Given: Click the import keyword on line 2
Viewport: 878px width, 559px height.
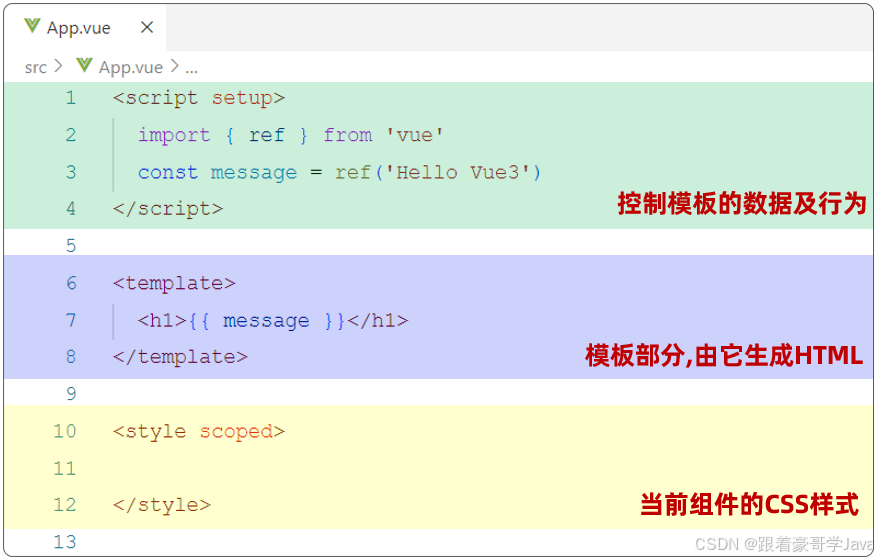Looking at the screenshot, I should (x=174, y=136).
